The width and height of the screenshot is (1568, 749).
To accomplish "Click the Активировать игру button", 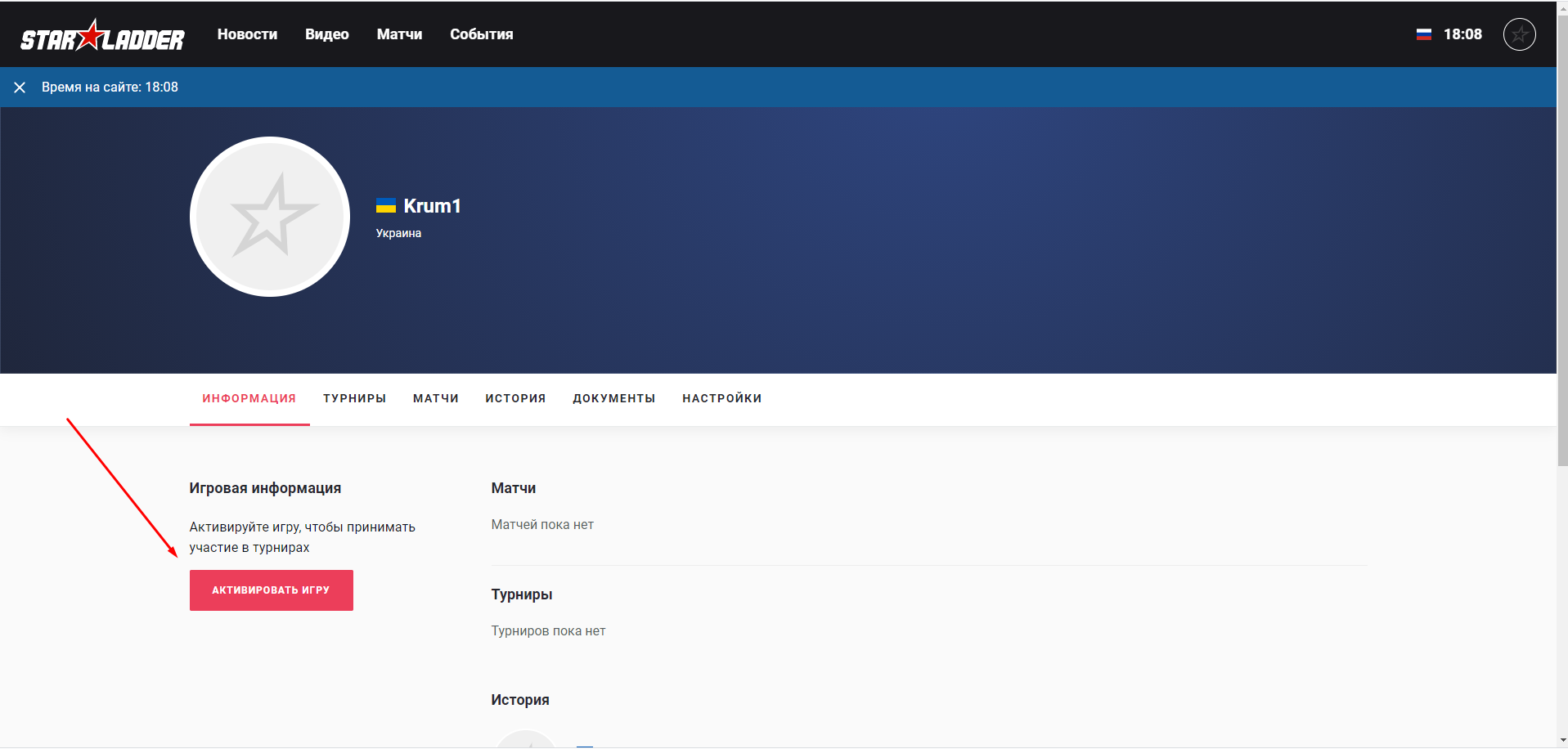I will click(x=272, y=590).
